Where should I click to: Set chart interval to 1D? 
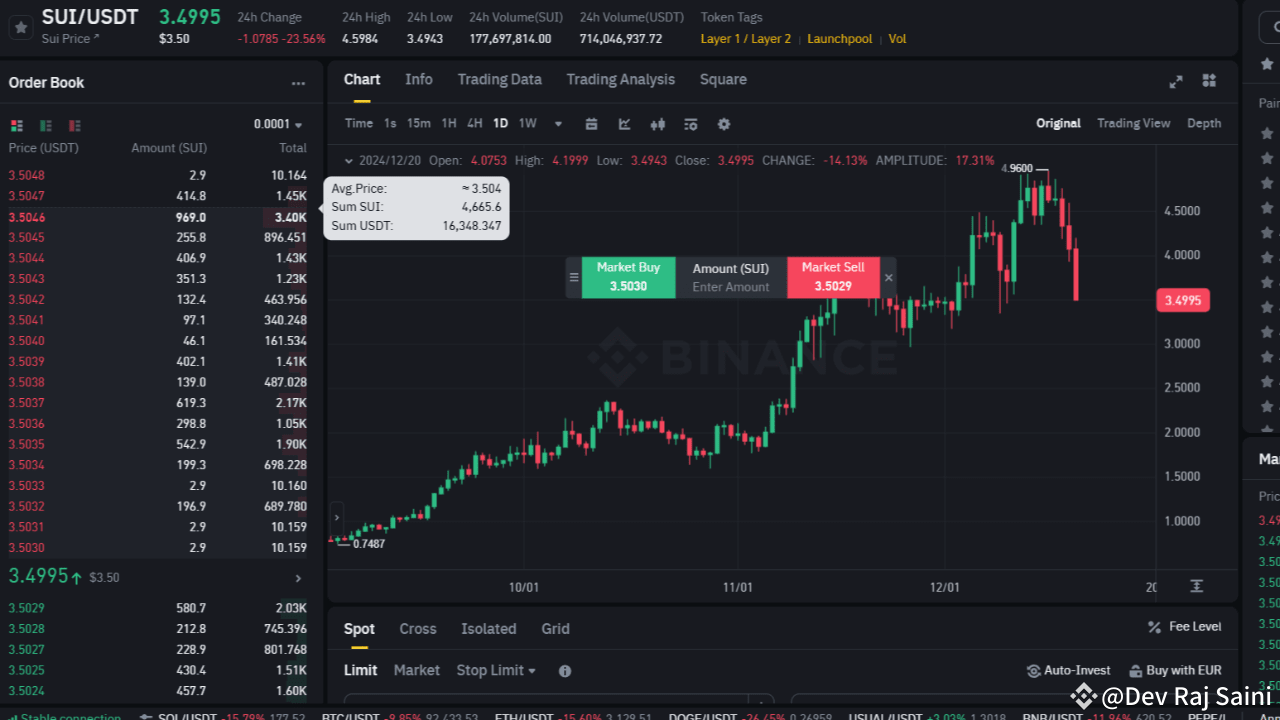(500, 124)
